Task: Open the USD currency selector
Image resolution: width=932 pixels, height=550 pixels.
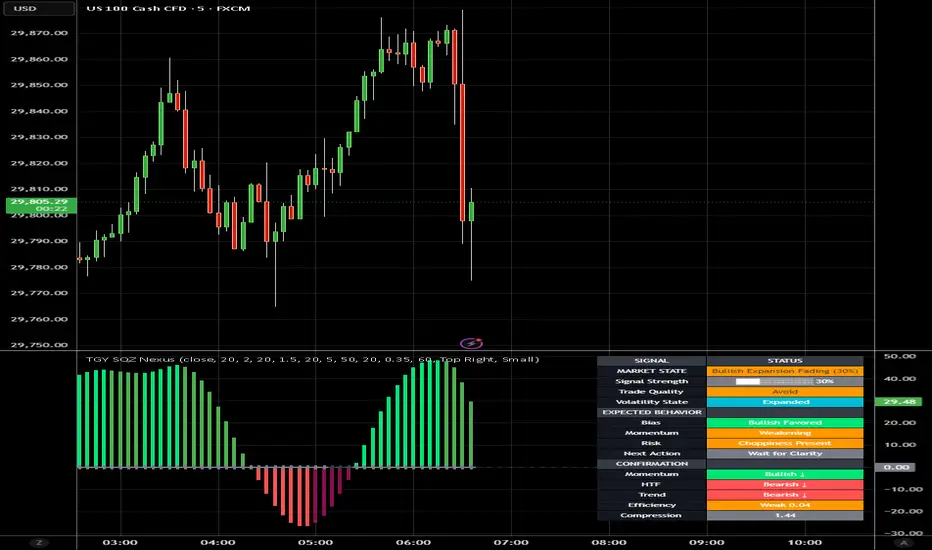Action: coord(38,8)
